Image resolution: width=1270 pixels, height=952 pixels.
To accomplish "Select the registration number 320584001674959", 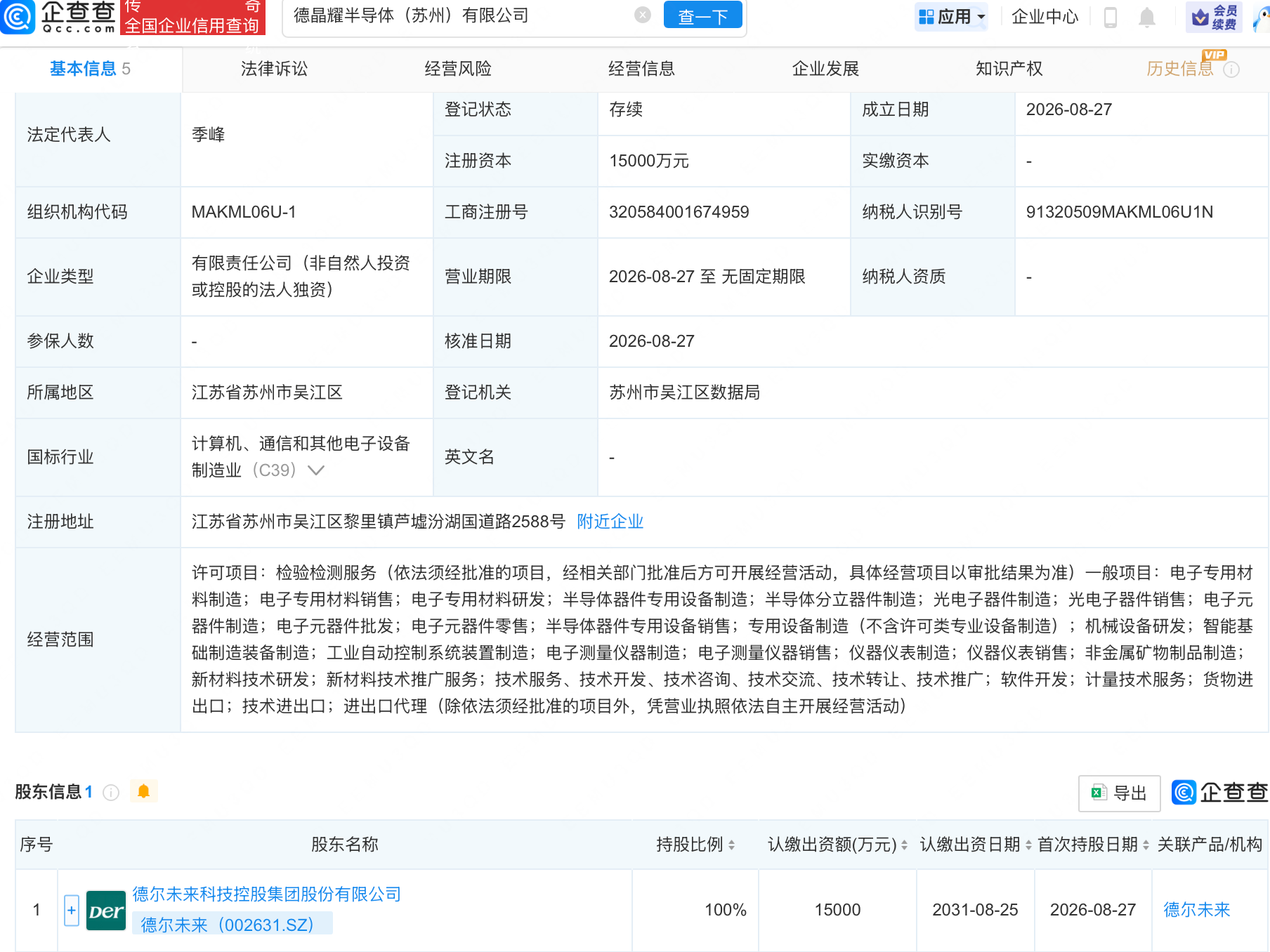I will (x=679, y=212).
